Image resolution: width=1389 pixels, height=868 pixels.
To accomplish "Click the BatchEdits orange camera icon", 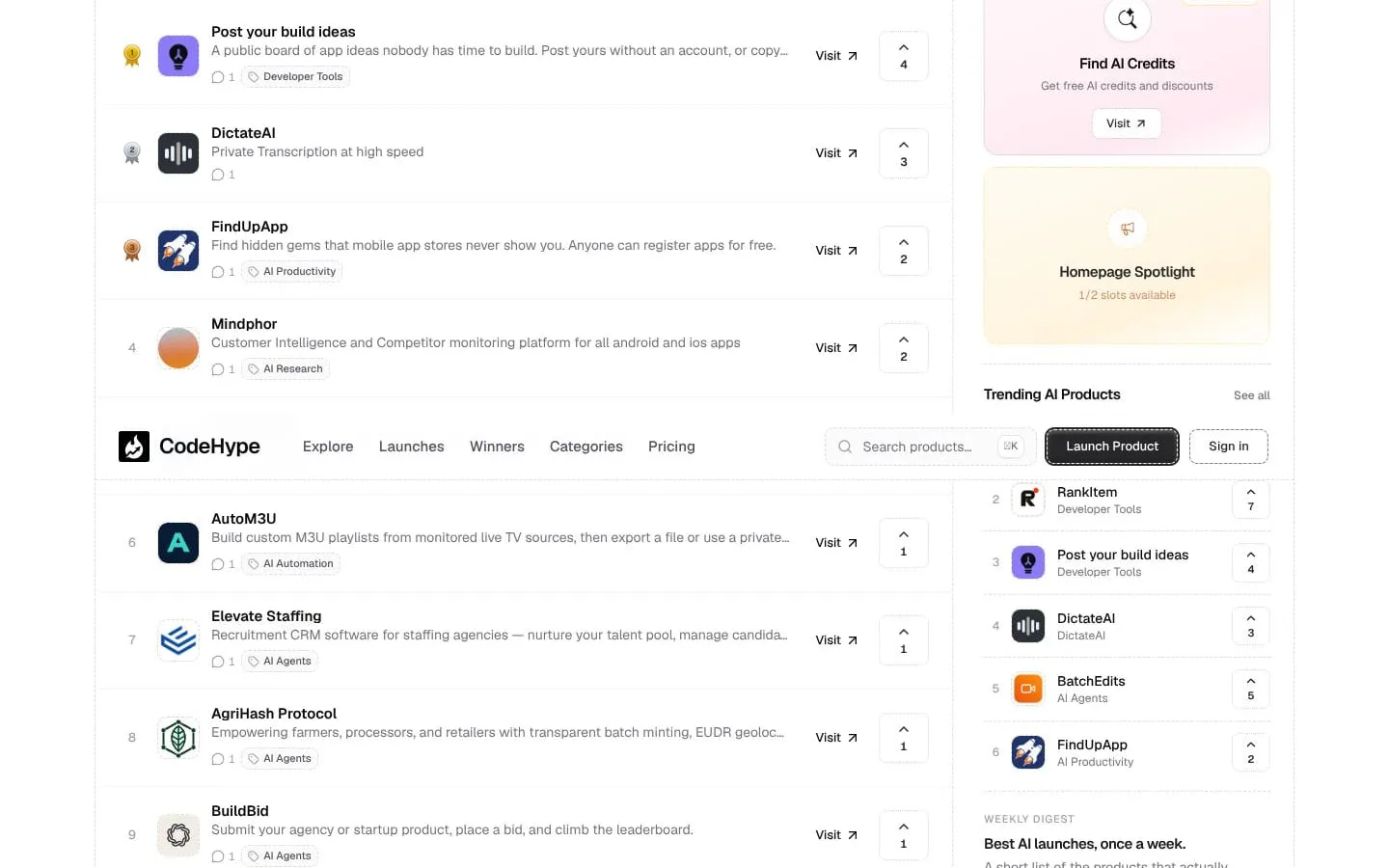I will [x=1028, y=689].
